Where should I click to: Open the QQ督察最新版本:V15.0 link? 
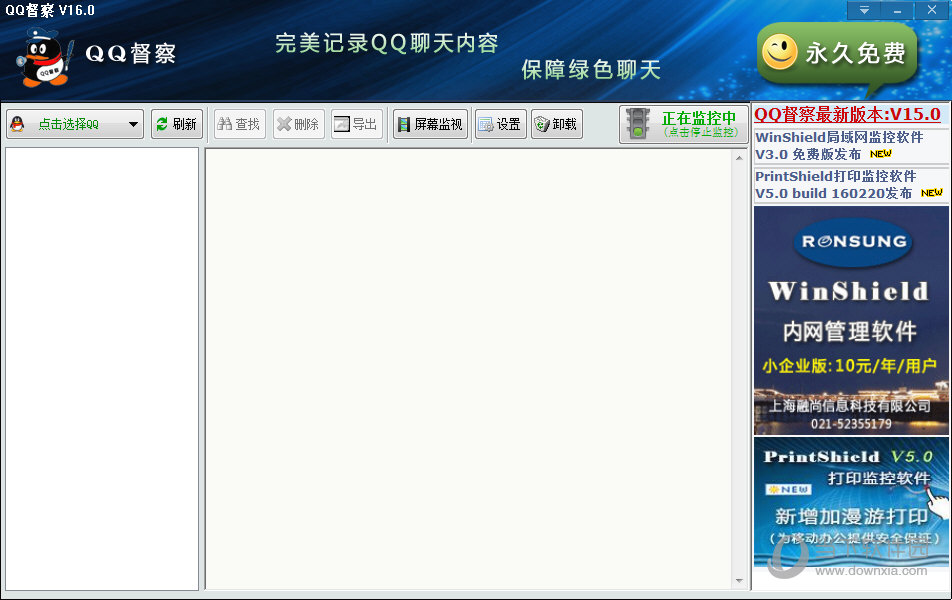coord(848,114)
